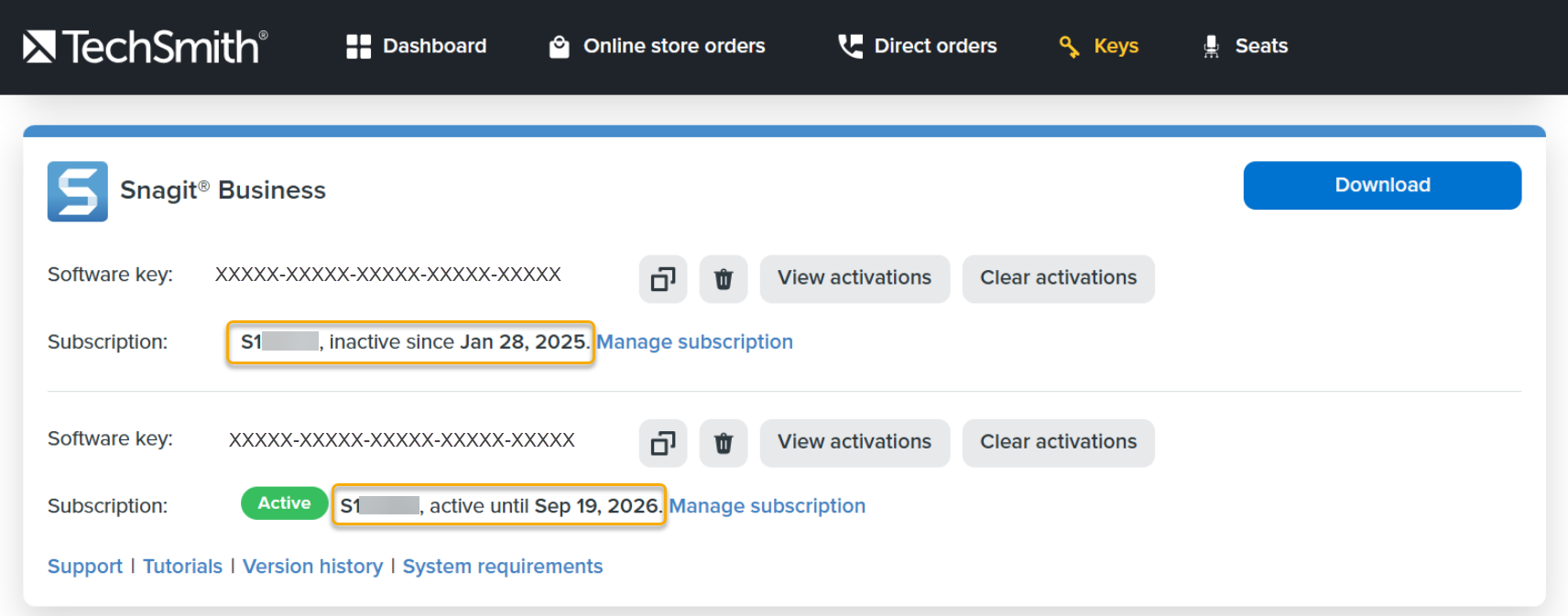This screenshot has width=1568, height=616.
Task: Delete the software key with active subscription
Action: [723, 443]
